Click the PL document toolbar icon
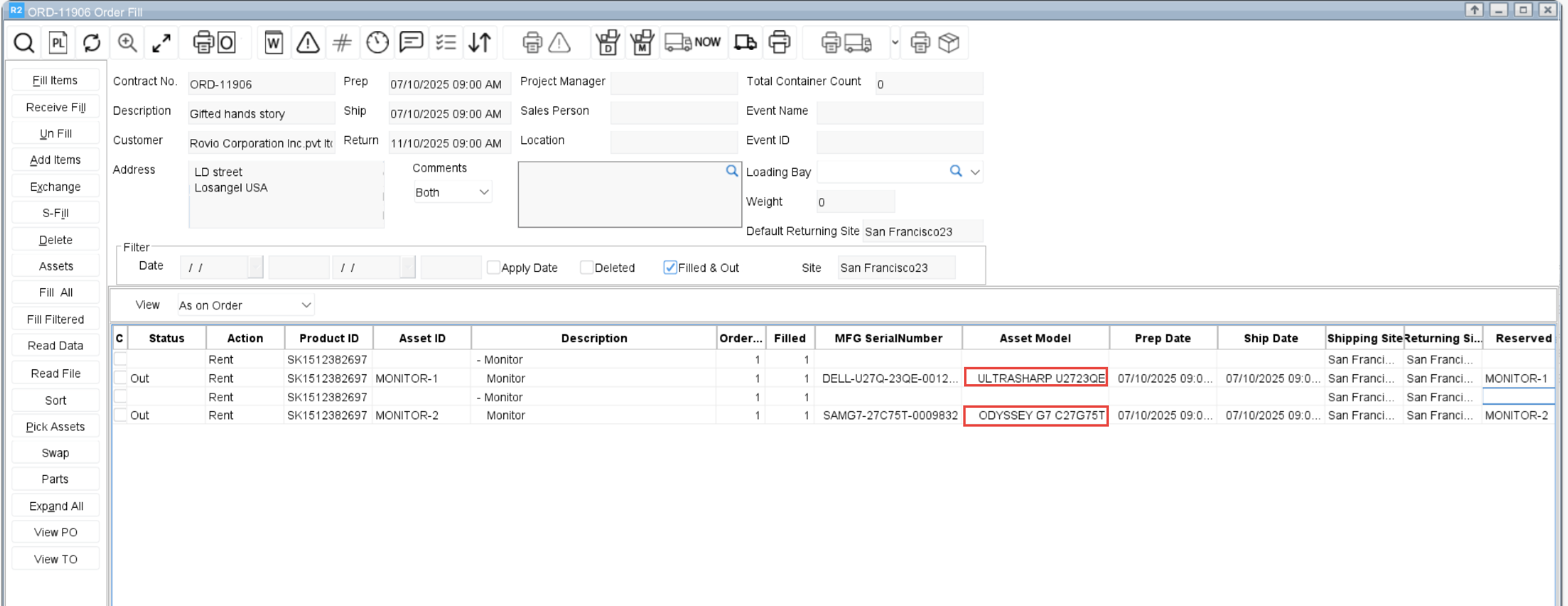1568x606 pixels. tap(58, 43)
